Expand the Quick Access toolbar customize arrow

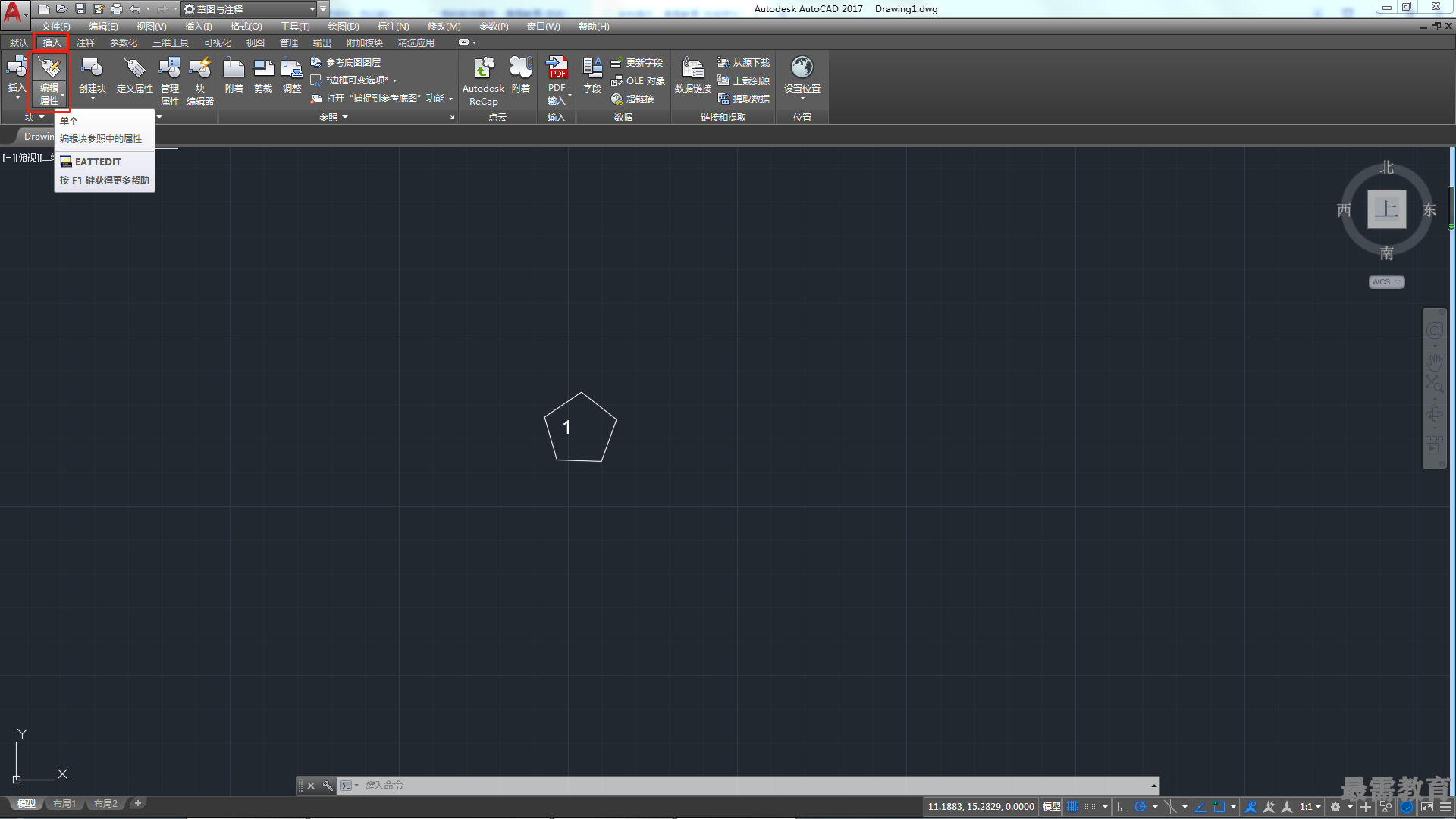pyautogui.click(x=324, y=9)
